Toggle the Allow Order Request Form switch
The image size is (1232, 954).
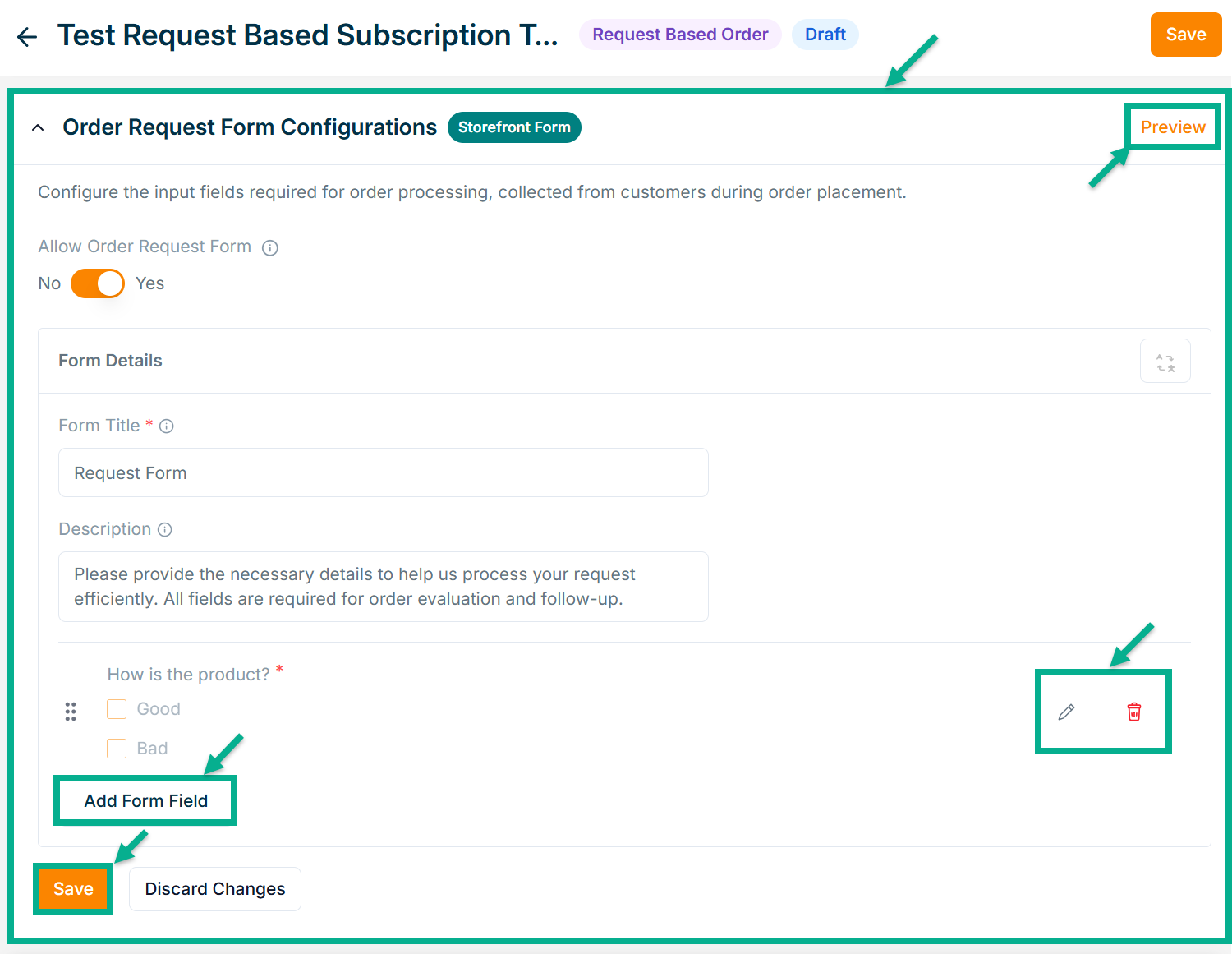click(x=98, y=284)
